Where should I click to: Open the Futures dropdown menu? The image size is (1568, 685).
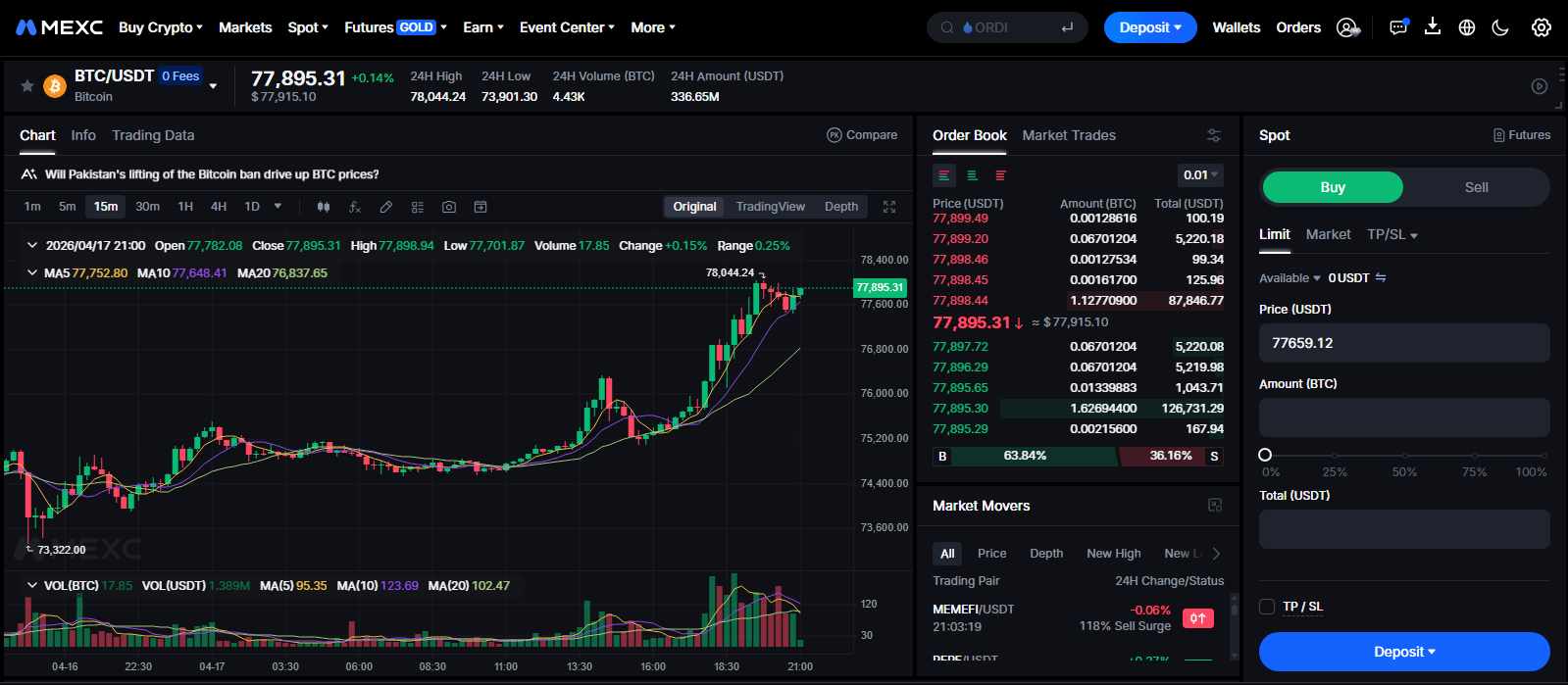(395, 27)
